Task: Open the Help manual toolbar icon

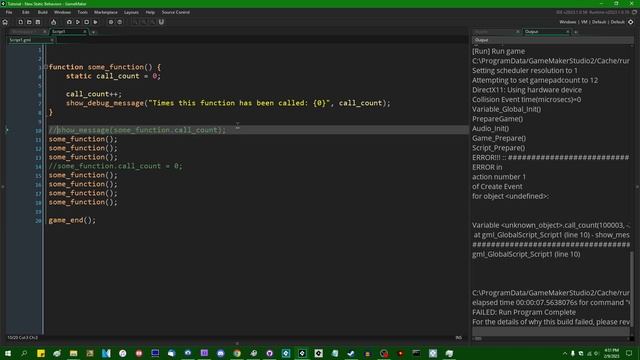Action: 120,22
